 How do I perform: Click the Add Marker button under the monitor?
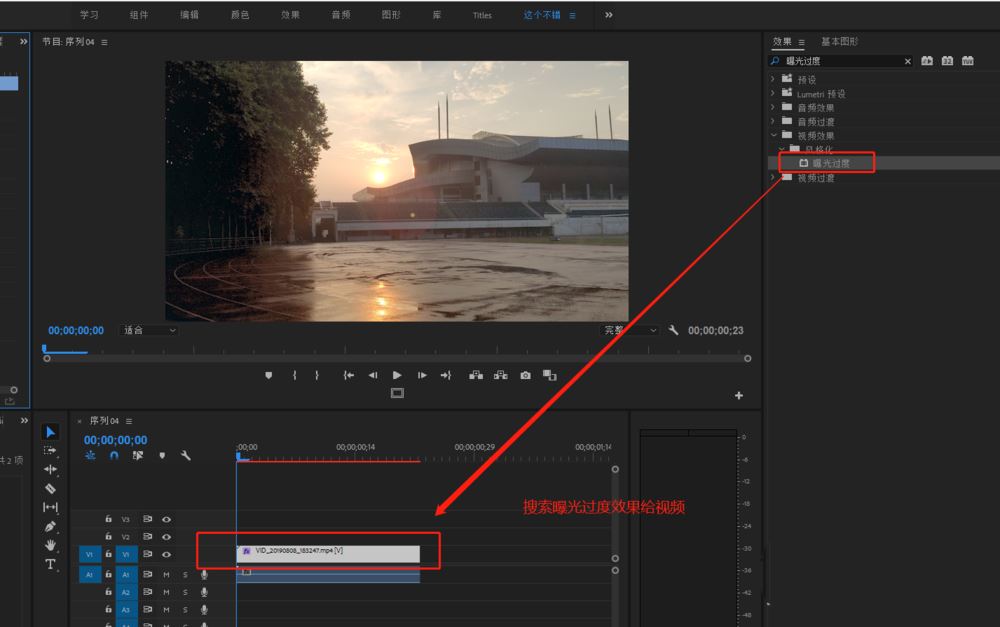pos(268,375)
